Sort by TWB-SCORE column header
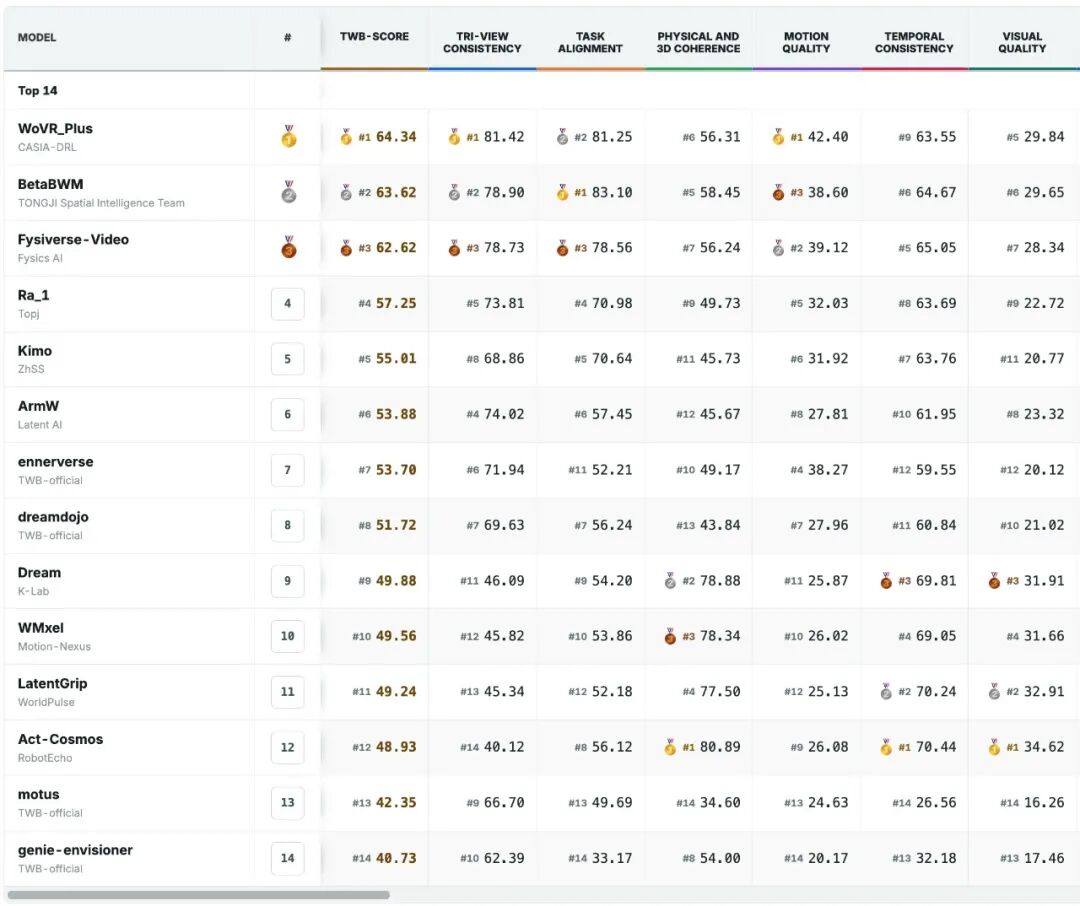1080x906 pixels. (374, 37)
